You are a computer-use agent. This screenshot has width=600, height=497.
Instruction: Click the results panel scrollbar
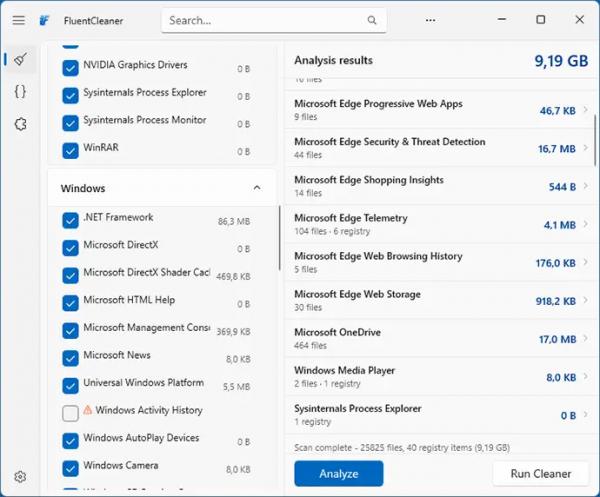tap(595, 140)
